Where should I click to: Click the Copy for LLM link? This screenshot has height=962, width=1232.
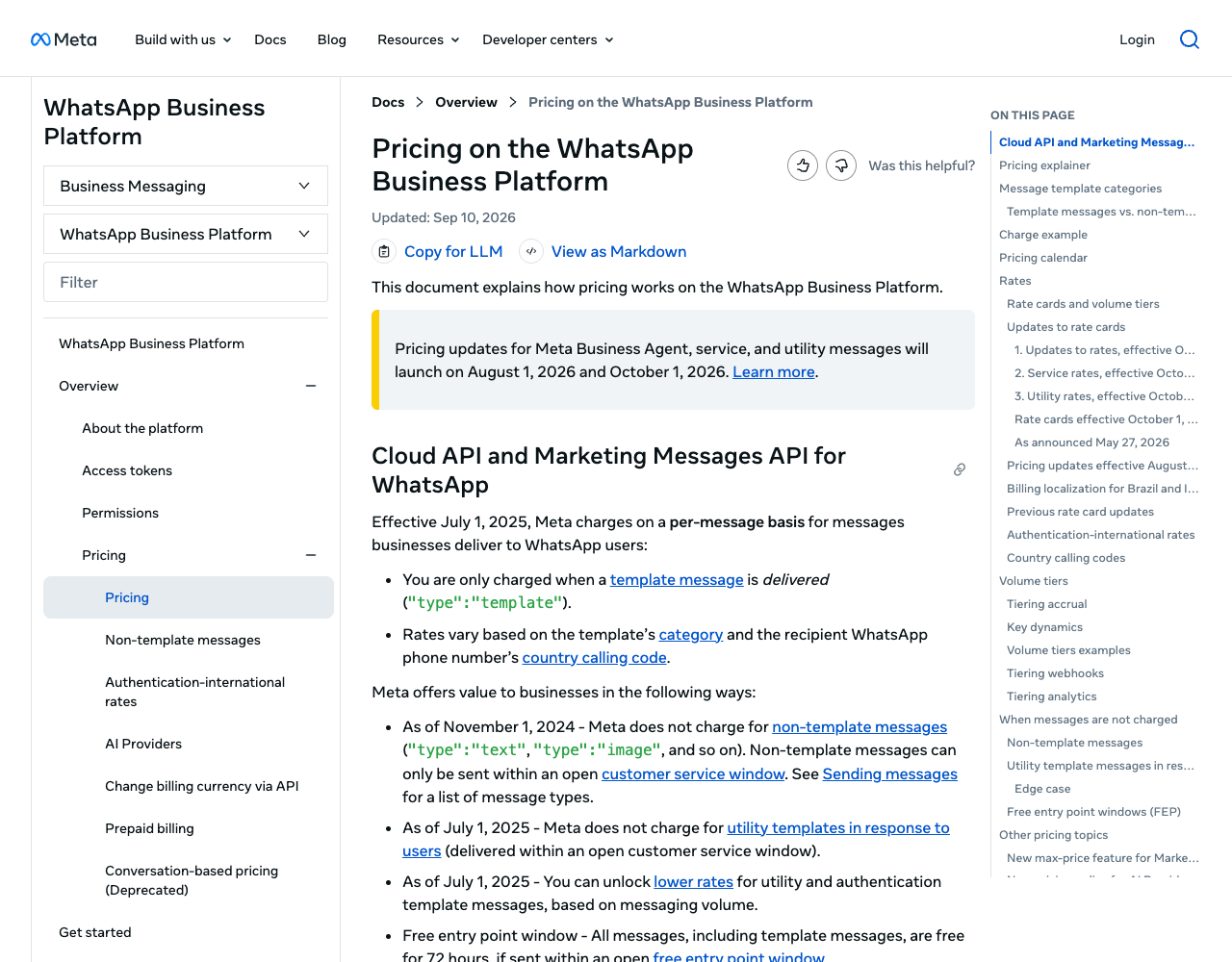click(x=453, y=251)
